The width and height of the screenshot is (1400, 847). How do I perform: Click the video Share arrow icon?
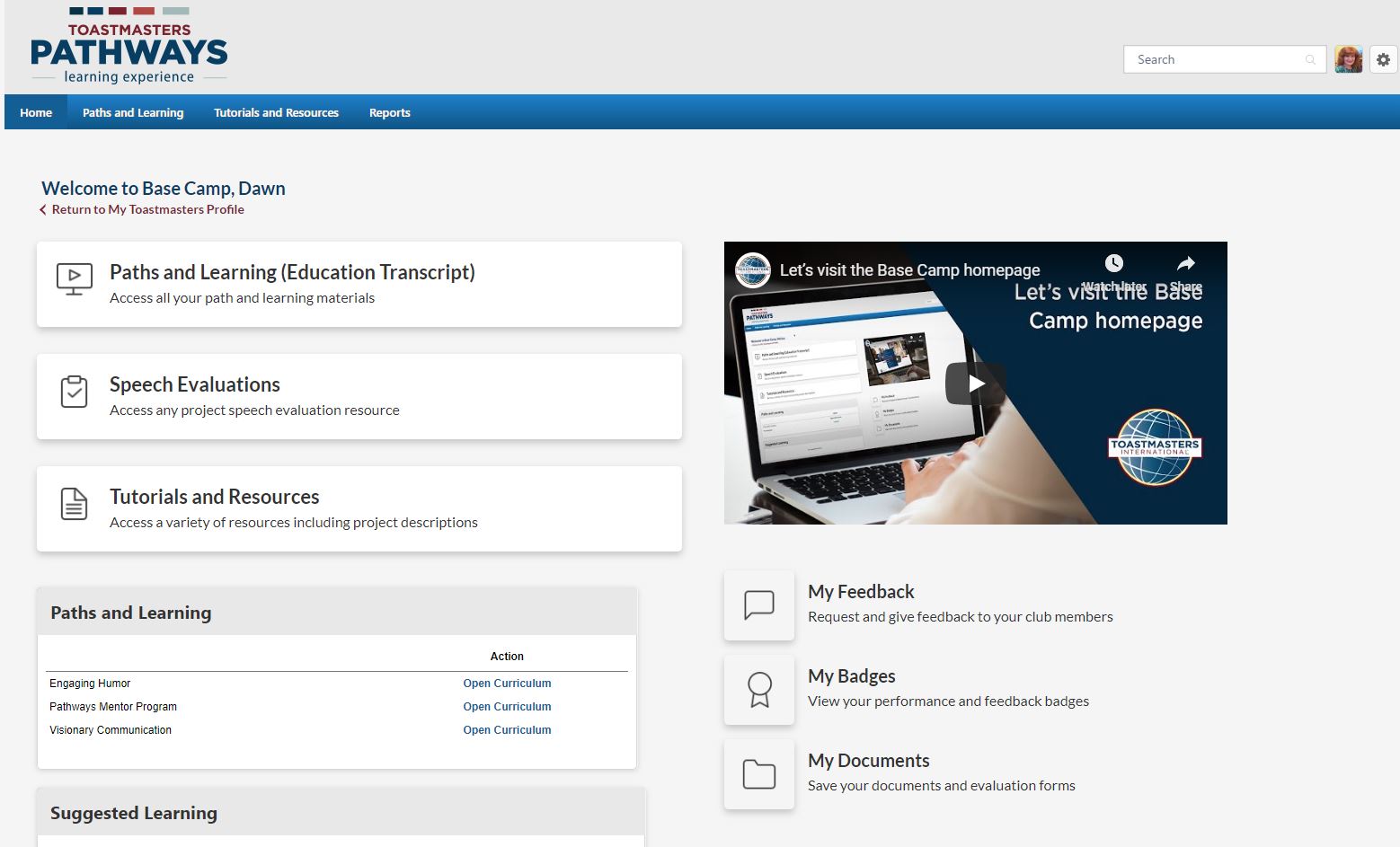point(1185,264)
